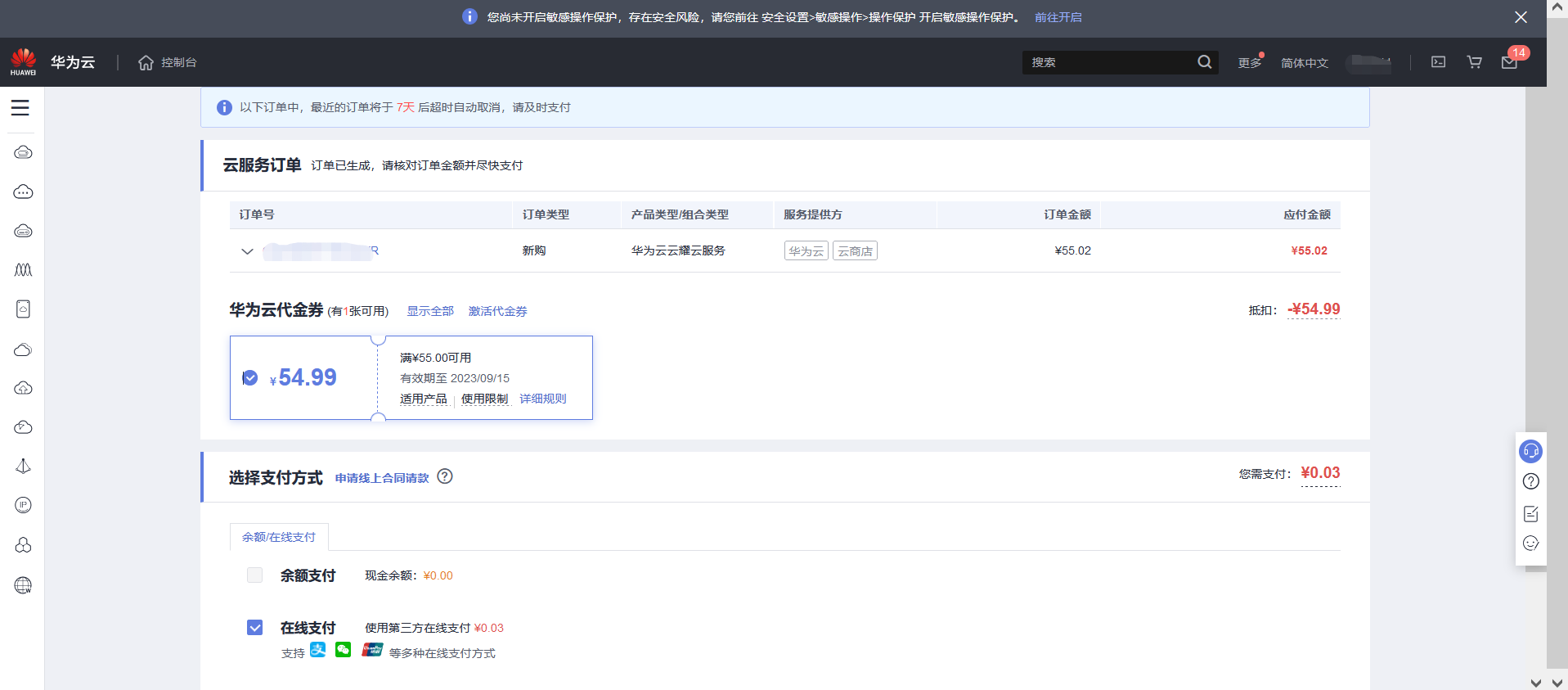Image resolution: width=1568 pixels, height=690 pixels.
Task: Open the 更多 dropdown menu
Action: click(x=1249, y=63)
